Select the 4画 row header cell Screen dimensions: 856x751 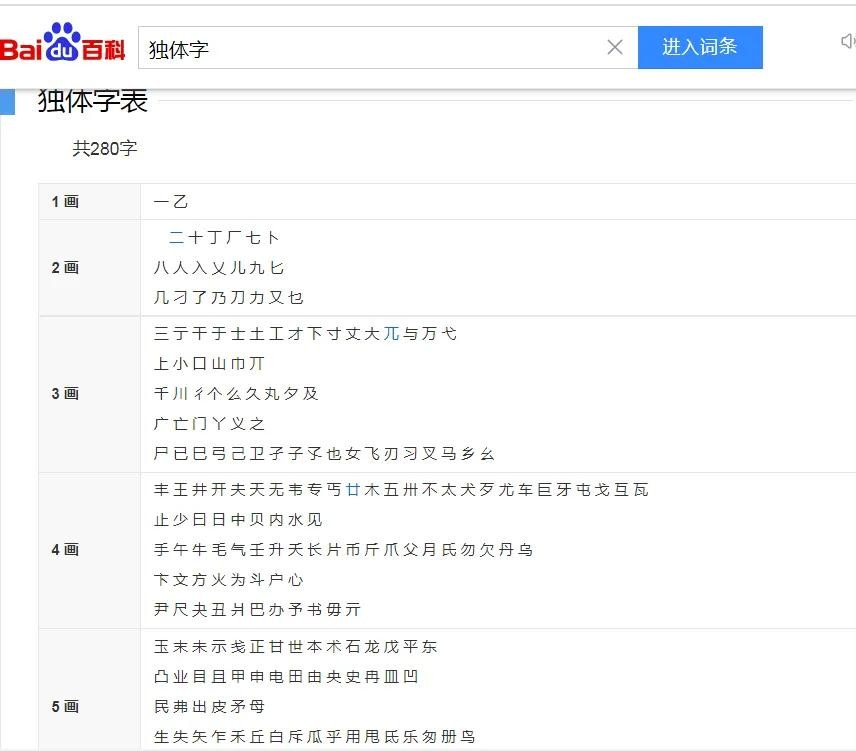pos(66,550)
